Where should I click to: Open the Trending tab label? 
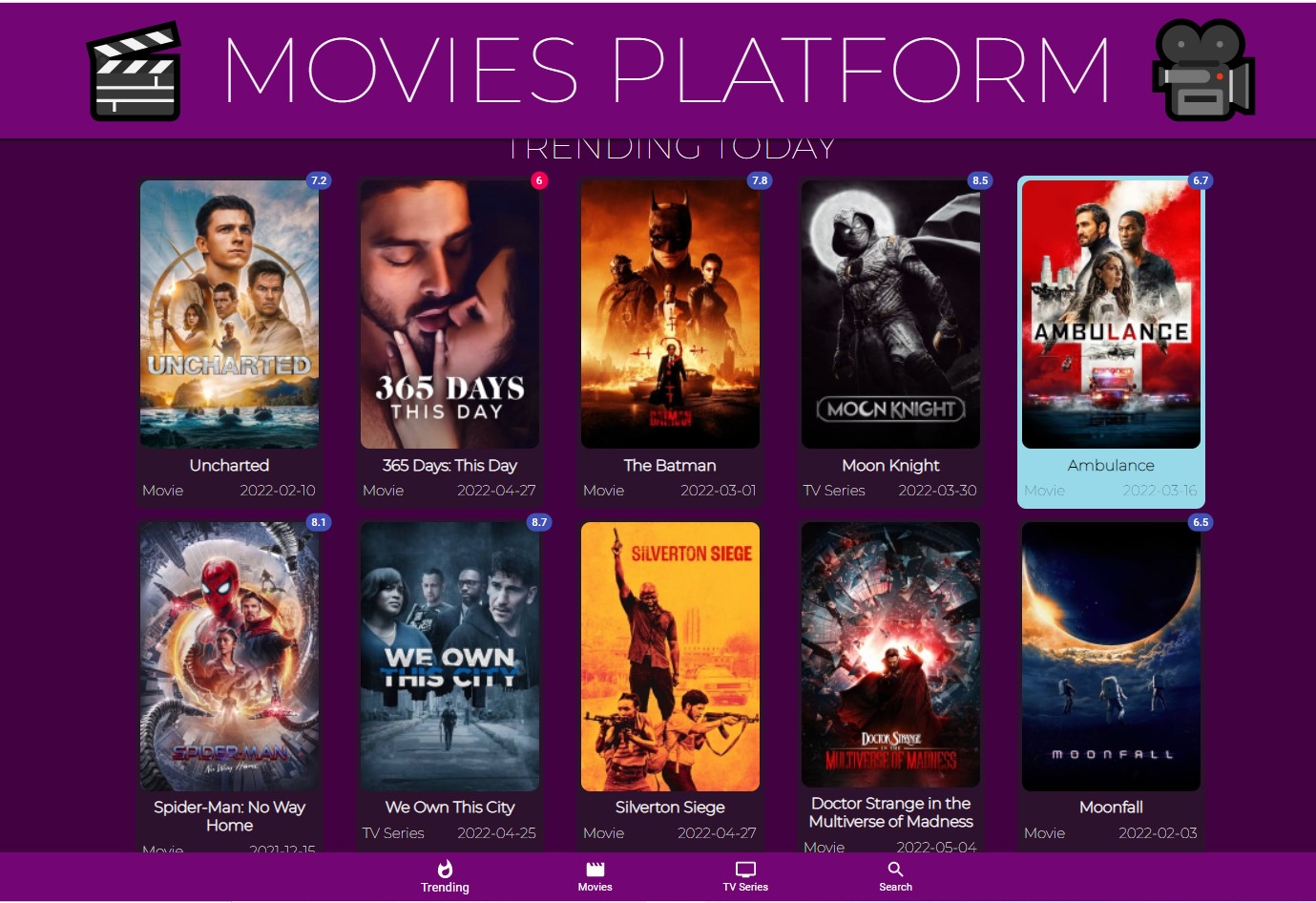point(445,887)
